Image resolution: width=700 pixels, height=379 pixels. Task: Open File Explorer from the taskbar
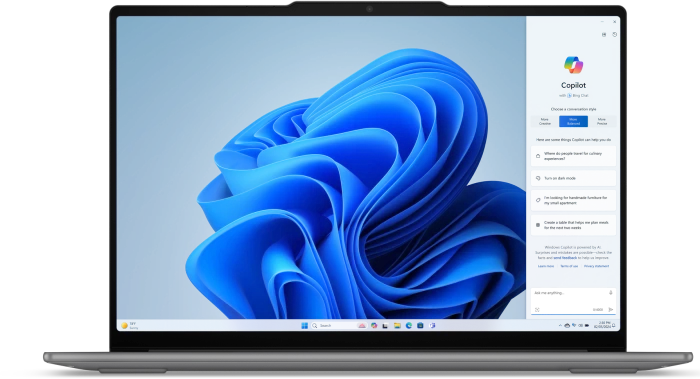(397, 325)
